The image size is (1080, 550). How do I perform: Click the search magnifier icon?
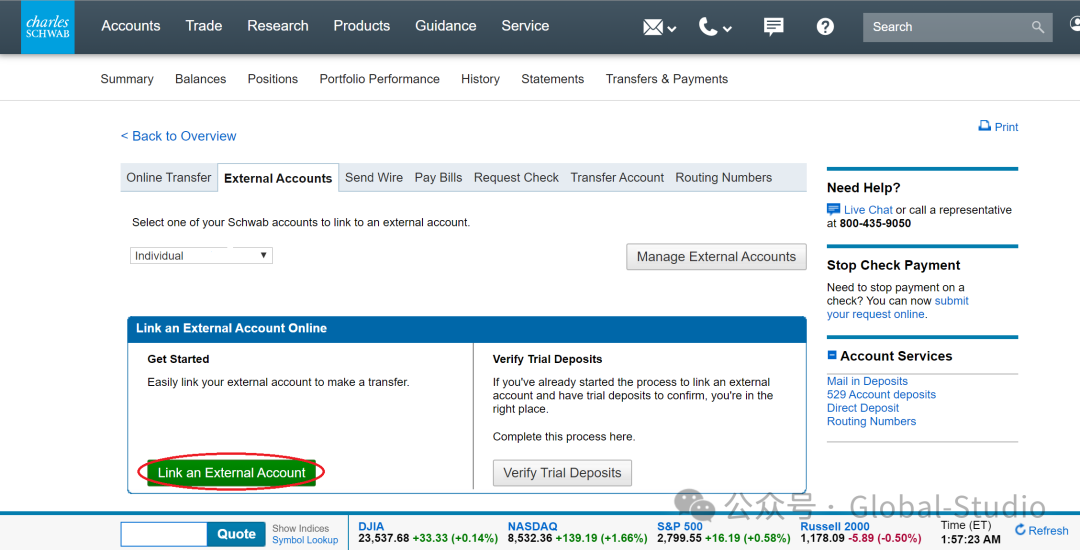tap(1038, 27)
